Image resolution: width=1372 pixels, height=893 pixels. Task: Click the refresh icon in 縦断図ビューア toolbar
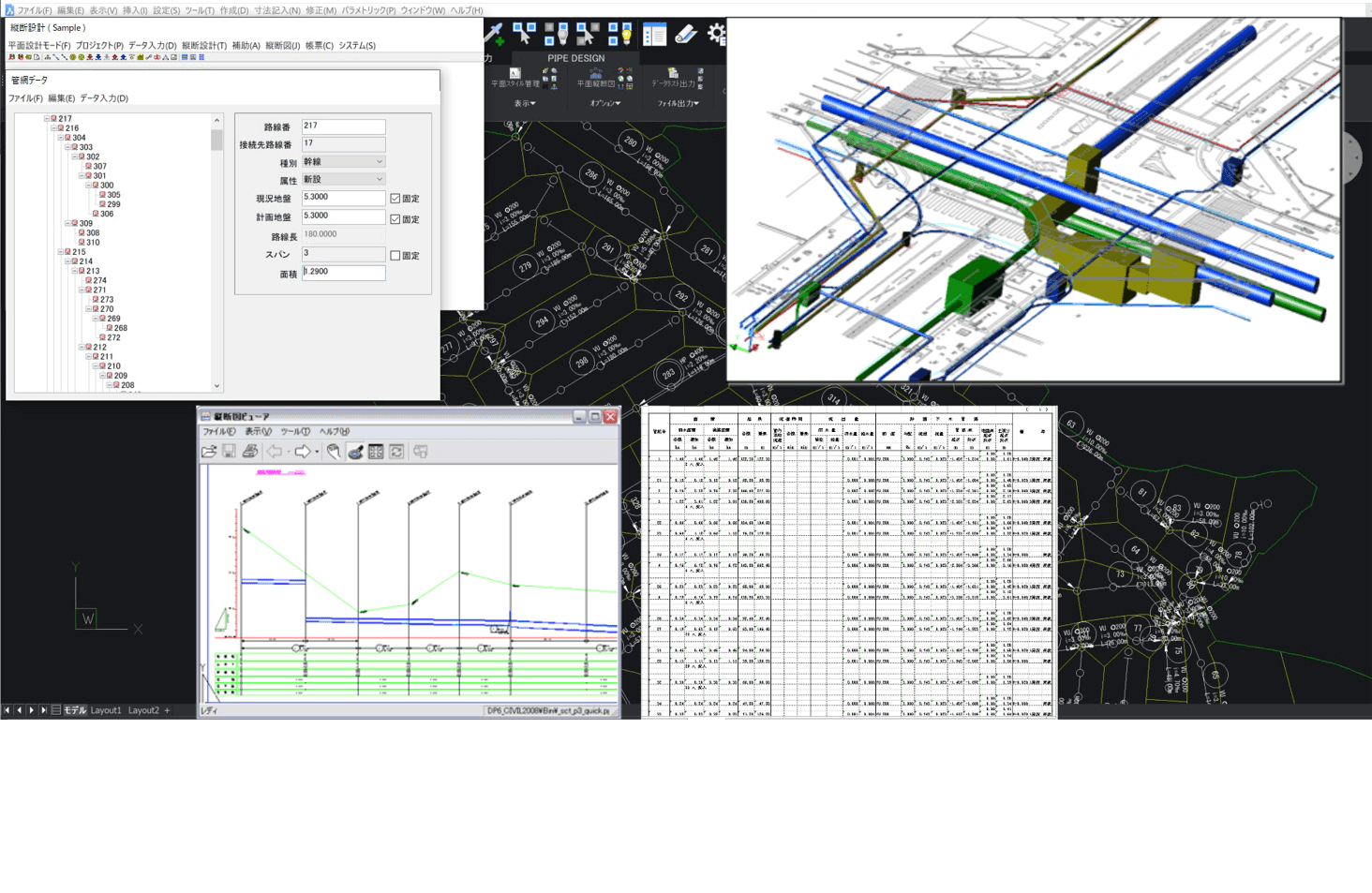pos(396,452)
